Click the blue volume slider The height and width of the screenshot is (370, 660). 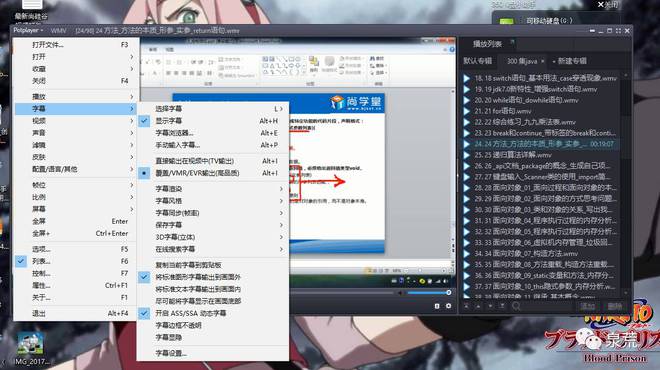pyautogui.click(x=428, y=293)
